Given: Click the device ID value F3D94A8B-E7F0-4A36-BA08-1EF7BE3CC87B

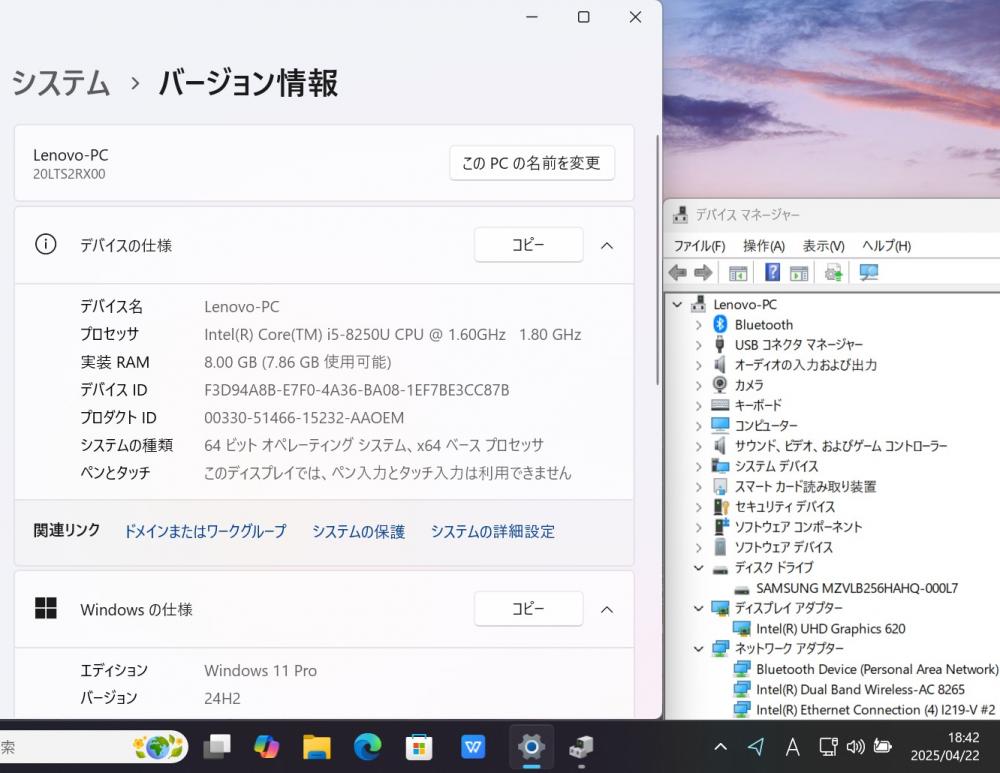Looking at the screenshot, I should pyautogui.click(x=357, y=390).
